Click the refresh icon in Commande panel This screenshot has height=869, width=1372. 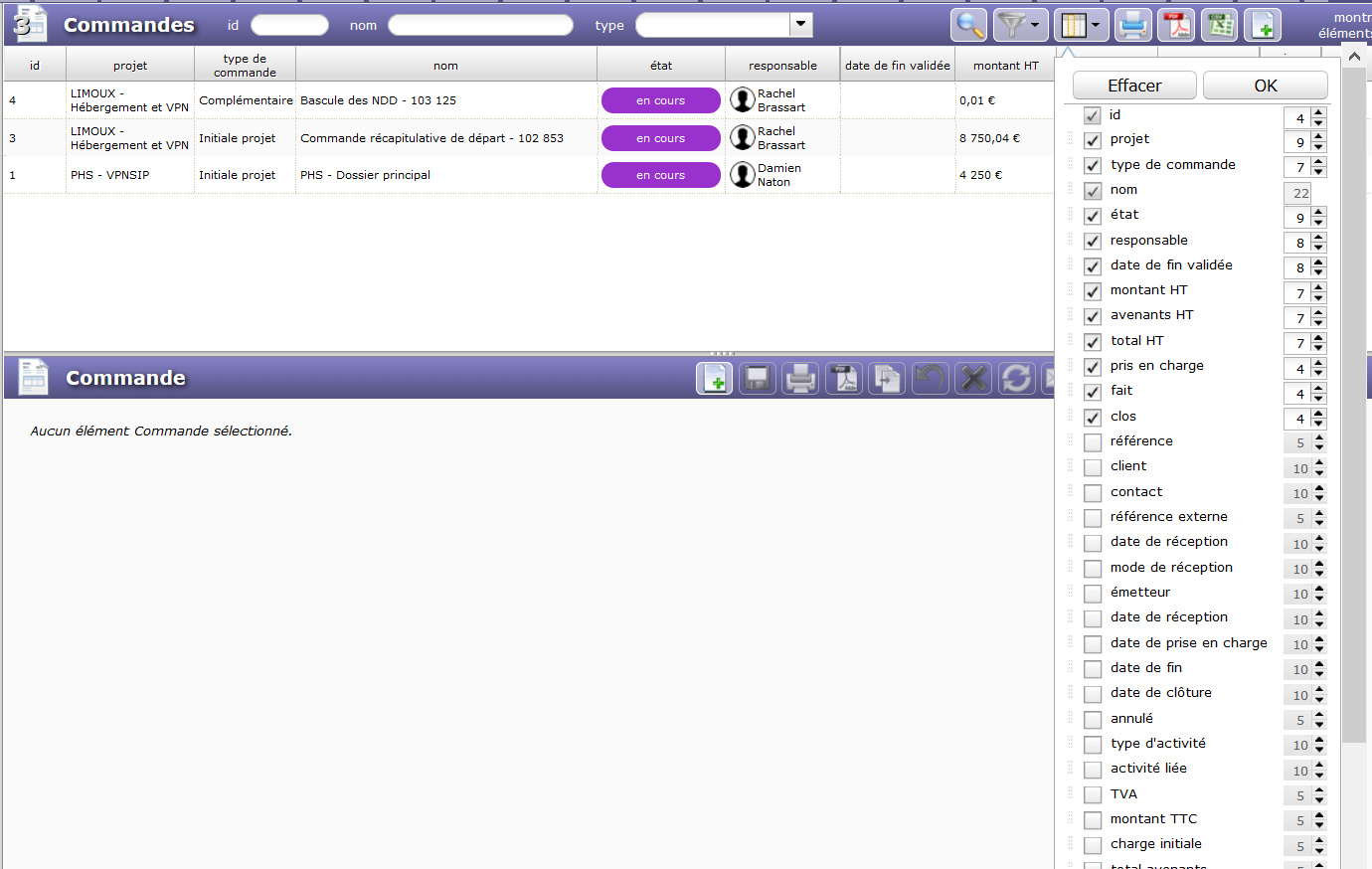tap(1016, 379)
